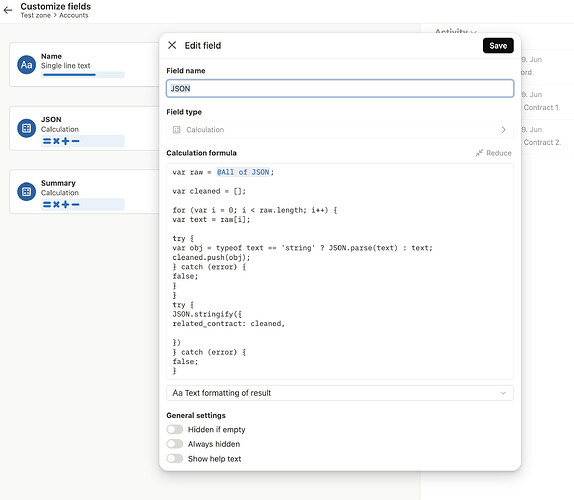Viewport: 574px width, 500px height.
Task: Click the @All of JSON reference token
Action: 243,172
